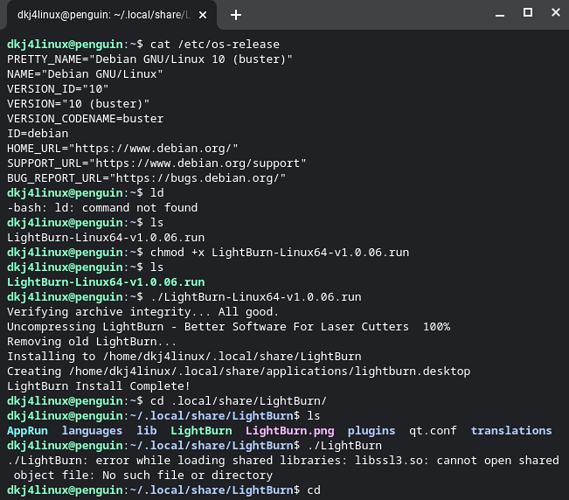Viewport: 569px width, 500px height.
Task: Click the chmod +x command line
Action: (279, 253)
